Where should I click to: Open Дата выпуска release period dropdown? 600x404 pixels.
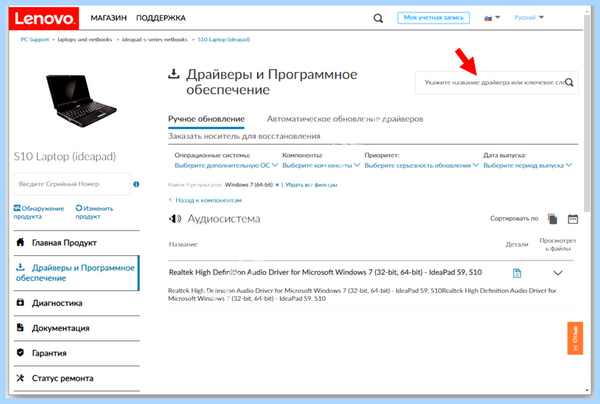(x=527, y=165)
